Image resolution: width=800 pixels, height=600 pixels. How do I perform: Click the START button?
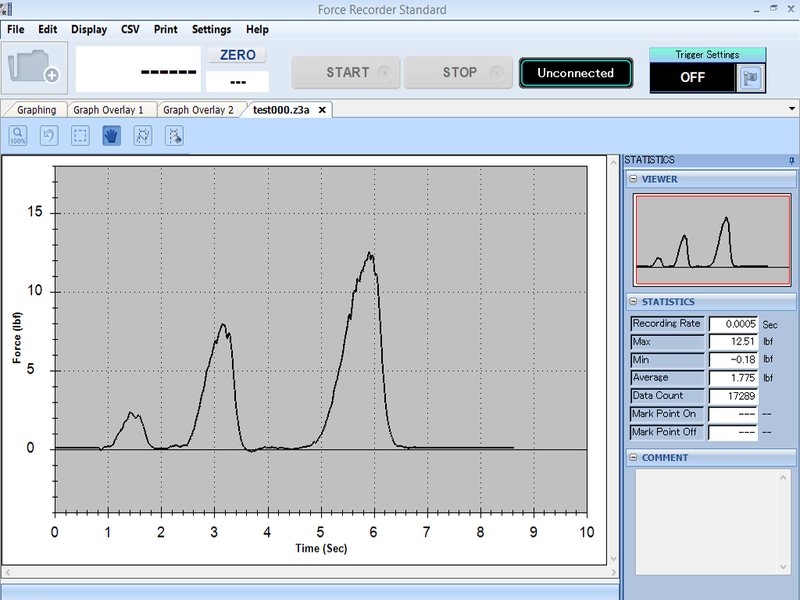347,73
